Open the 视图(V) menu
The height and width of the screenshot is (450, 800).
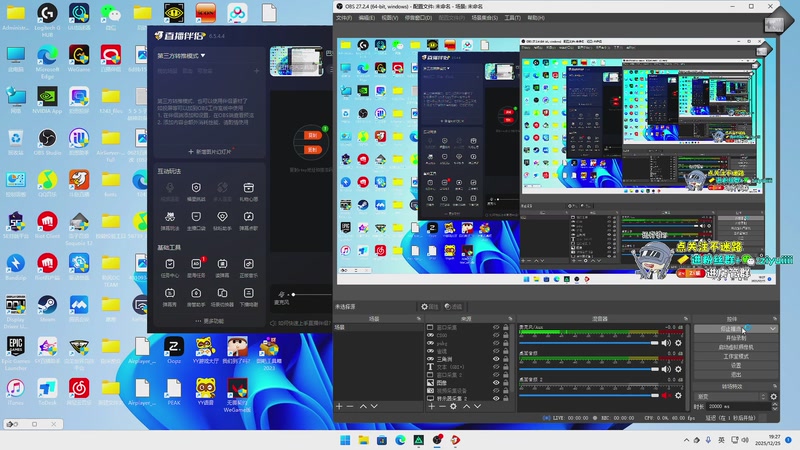pos(390,18)
